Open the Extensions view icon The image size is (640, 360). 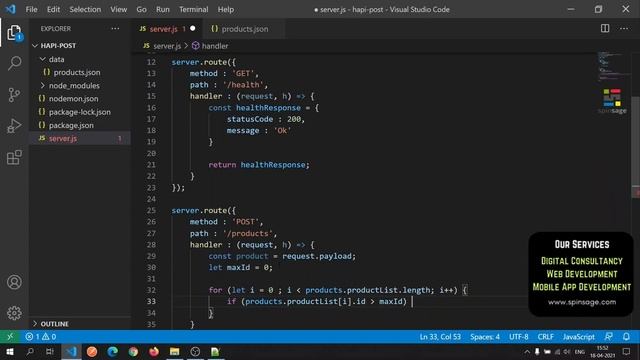(x=14, y=157)
